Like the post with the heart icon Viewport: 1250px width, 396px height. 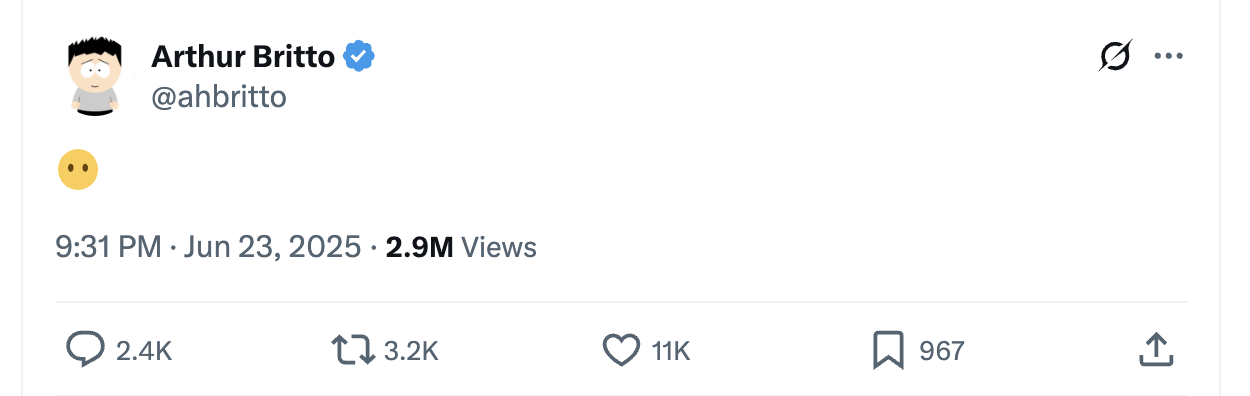click(621, 350)
